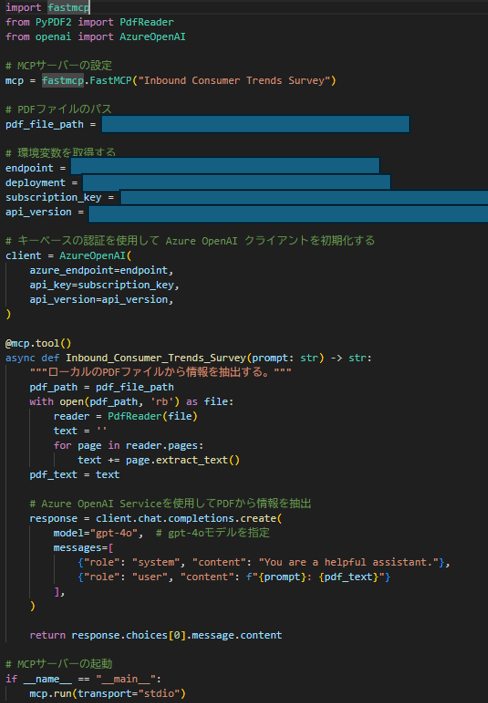Click the redacted value after deployment
Viewport: 488px width, 703px height.
[236, 182]
